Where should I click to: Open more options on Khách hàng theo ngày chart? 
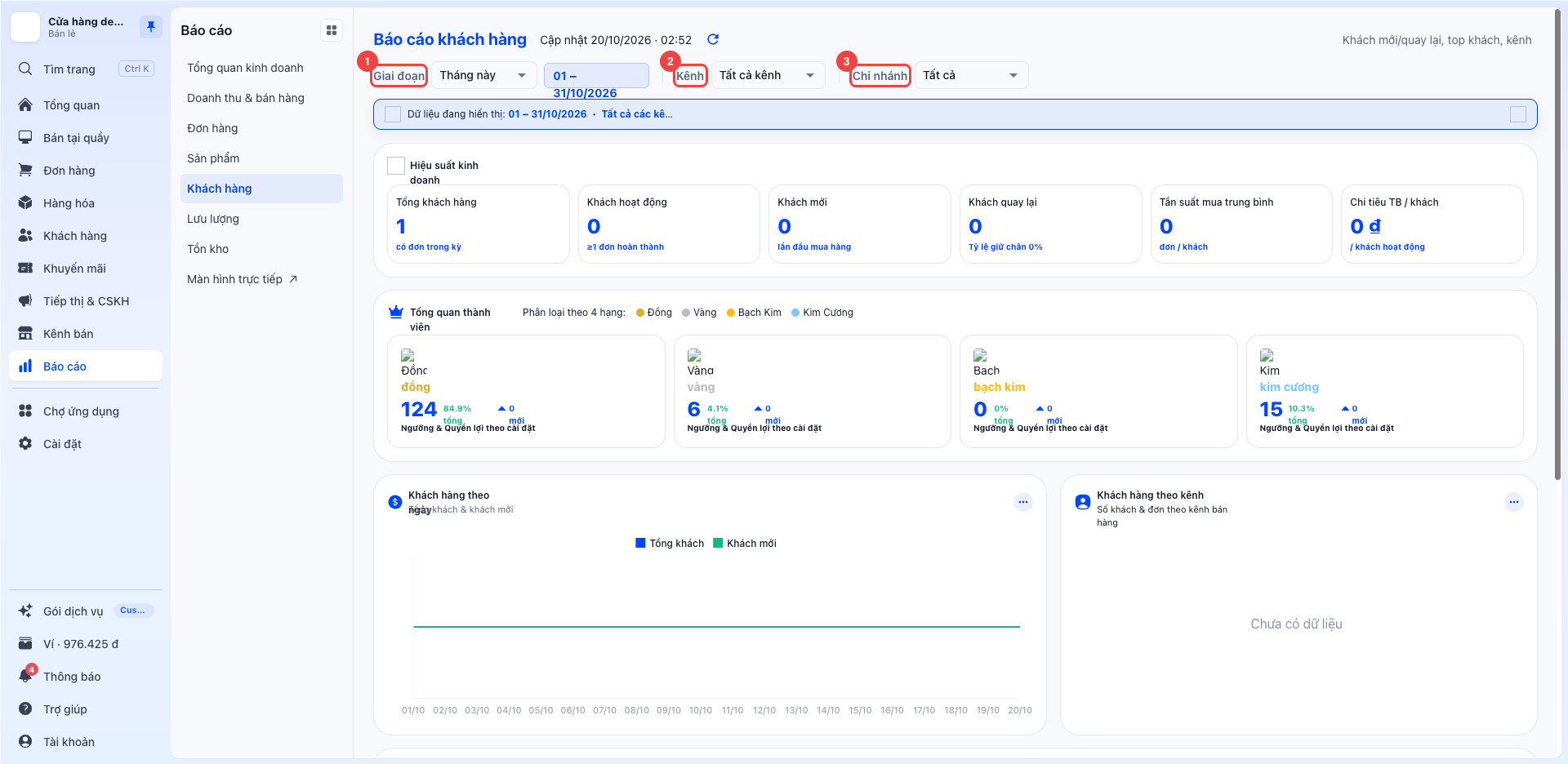coord(1023,502)
